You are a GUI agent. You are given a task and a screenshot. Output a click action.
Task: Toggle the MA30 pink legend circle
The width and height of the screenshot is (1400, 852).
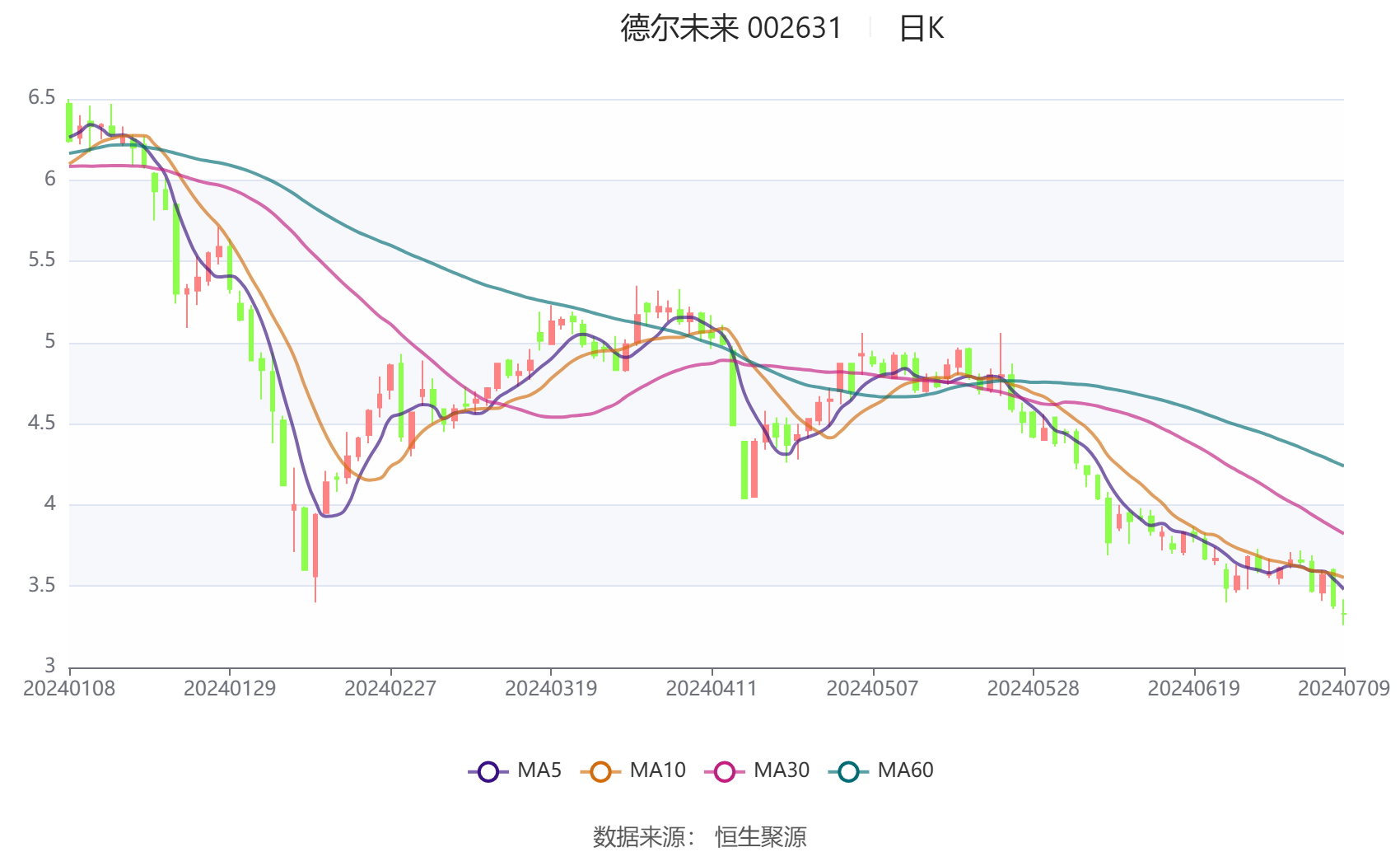click(725, 771)
